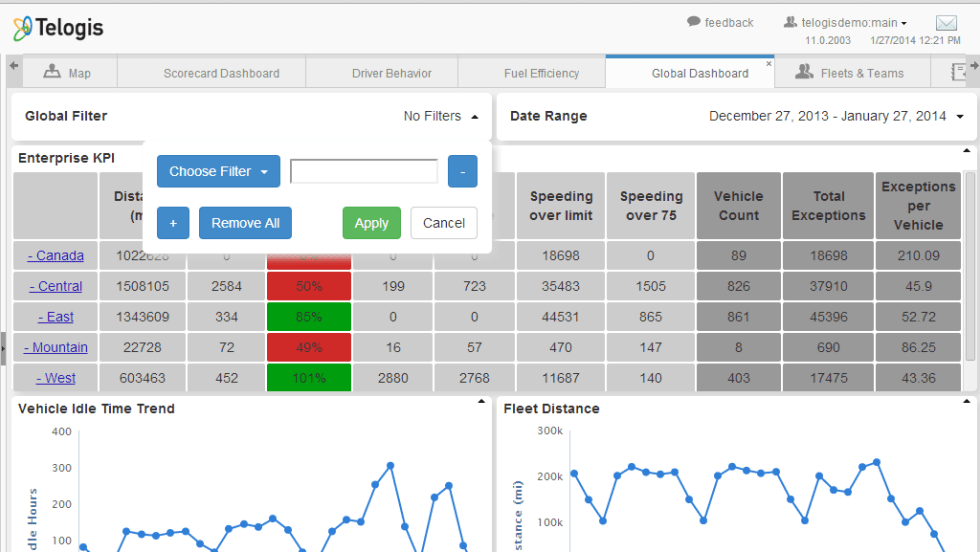
Task: Add a filter row with plus button
Action: [x=172, y=223]
